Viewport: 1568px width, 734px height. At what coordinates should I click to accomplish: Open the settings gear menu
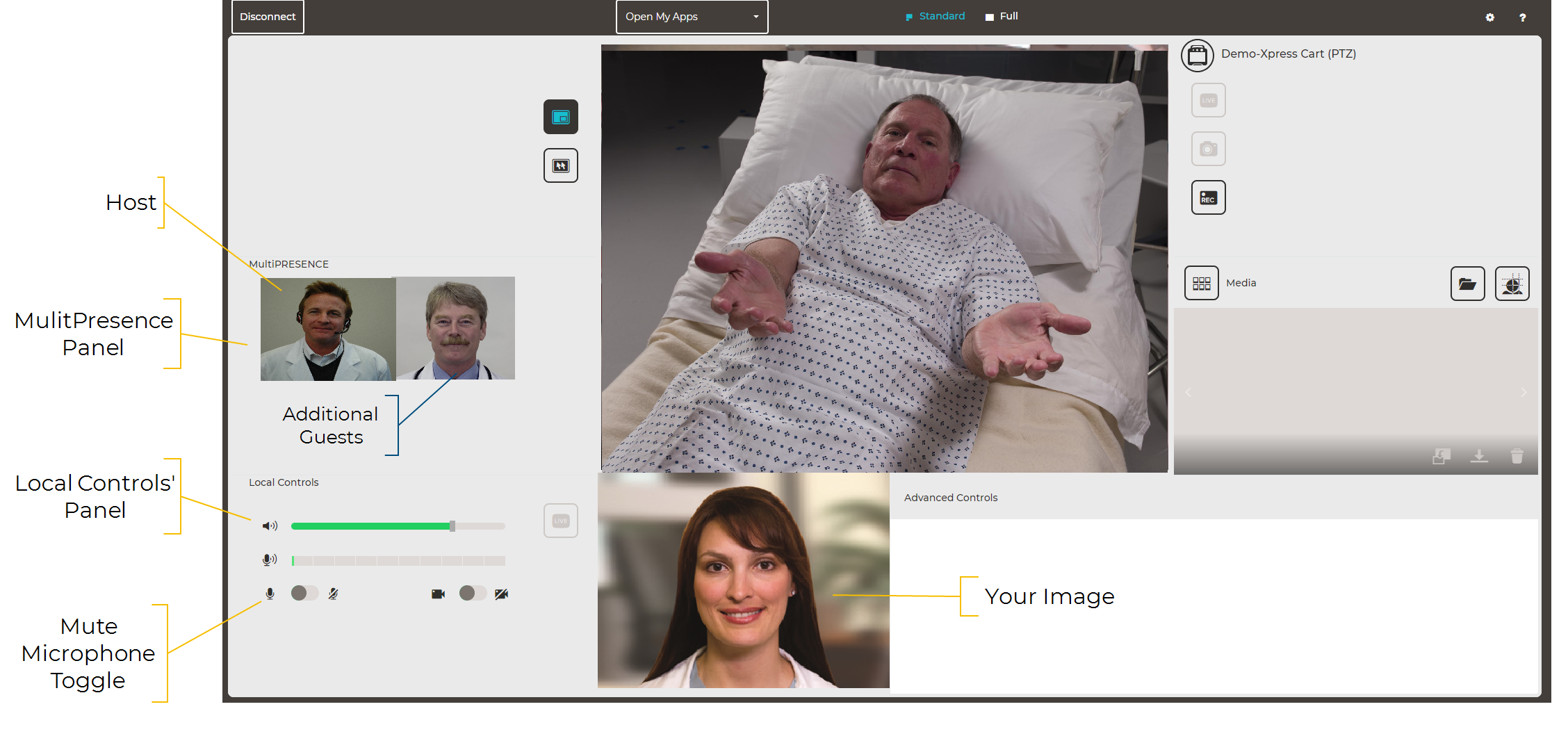(1489, 17)
